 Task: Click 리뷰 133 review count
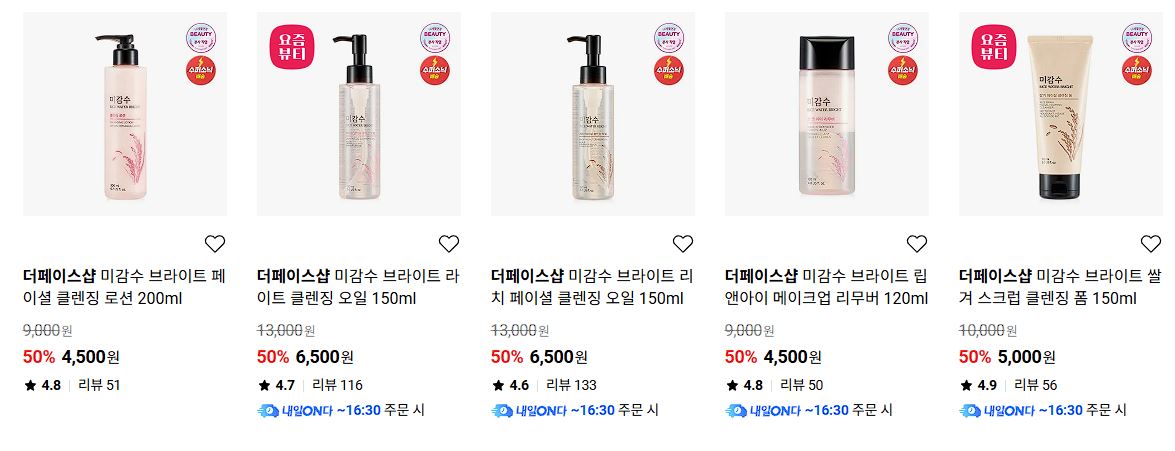click(572, 386)
